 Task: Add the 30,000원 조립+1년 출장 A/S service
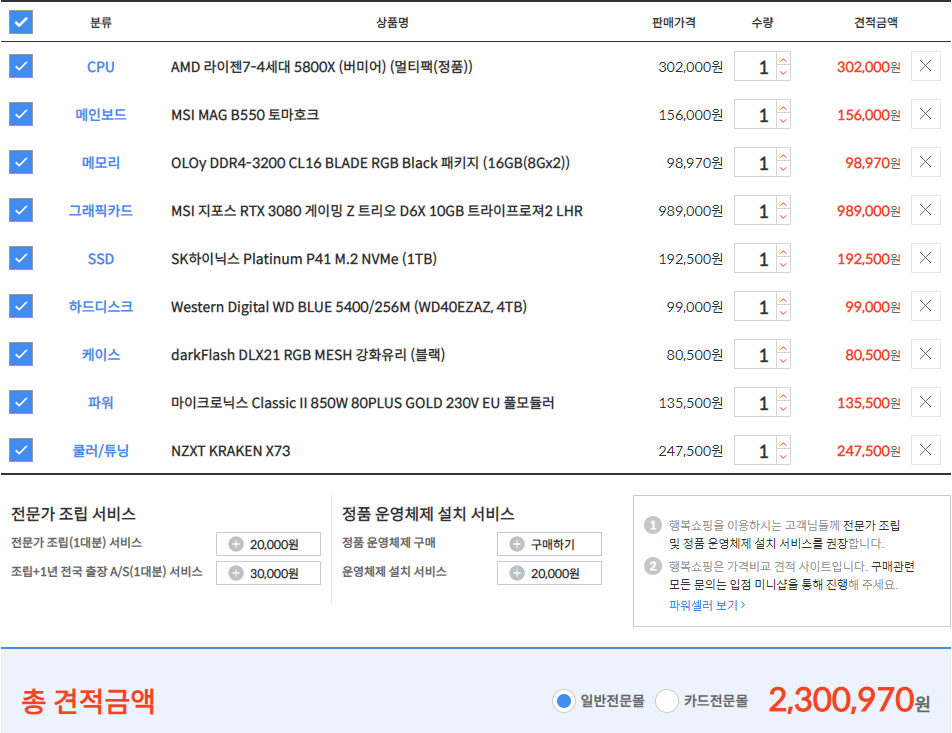point(268,573)
